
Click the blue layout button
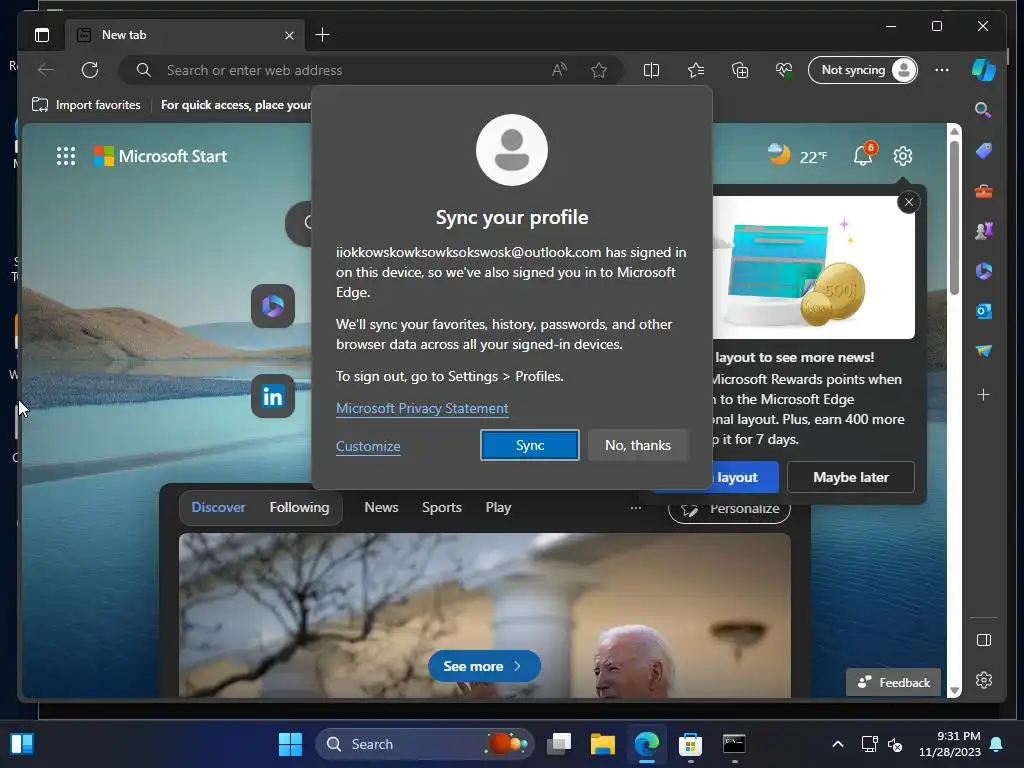(745, 477)
